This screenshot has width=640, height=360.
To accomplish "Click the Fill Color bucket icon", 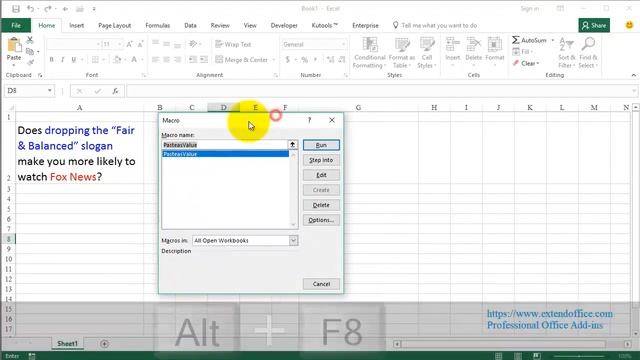I will pyautogui.click(x=117, y=60).
